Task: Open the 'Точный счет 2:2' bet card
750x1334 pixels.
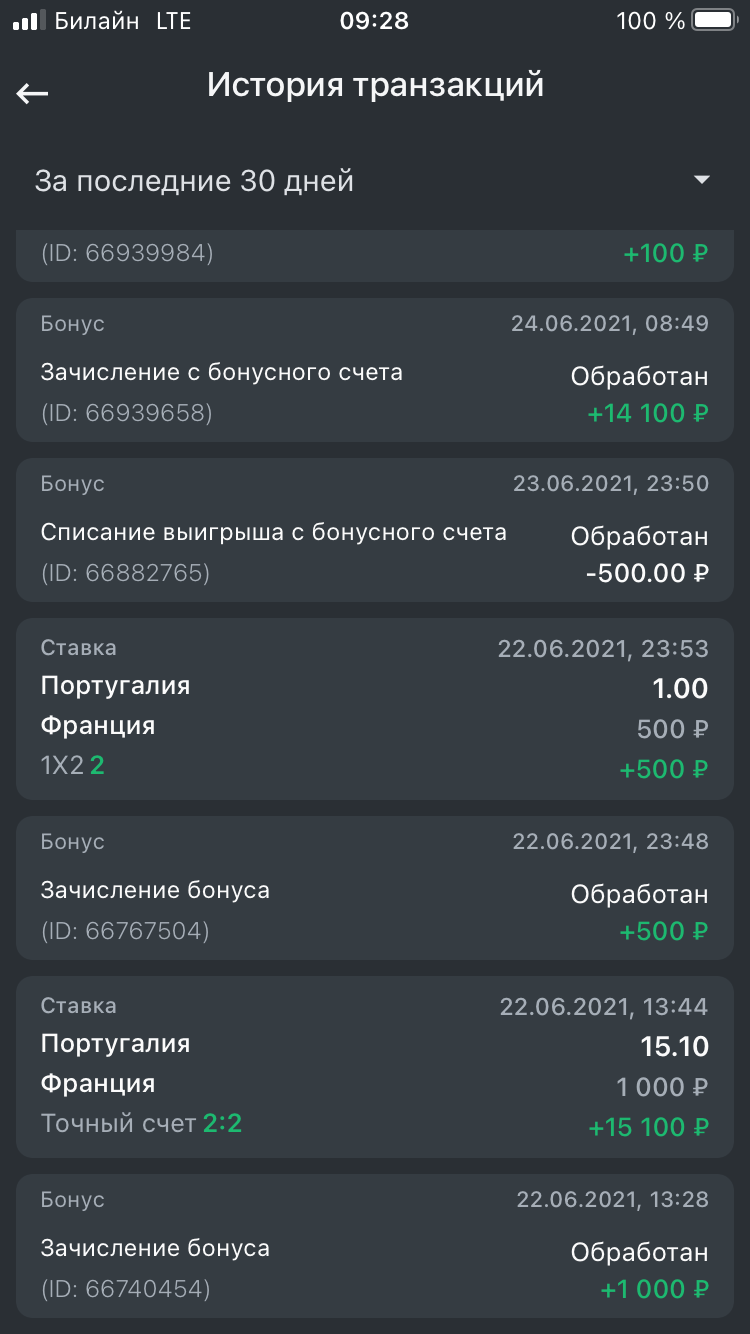Action: coord(375,1066)
